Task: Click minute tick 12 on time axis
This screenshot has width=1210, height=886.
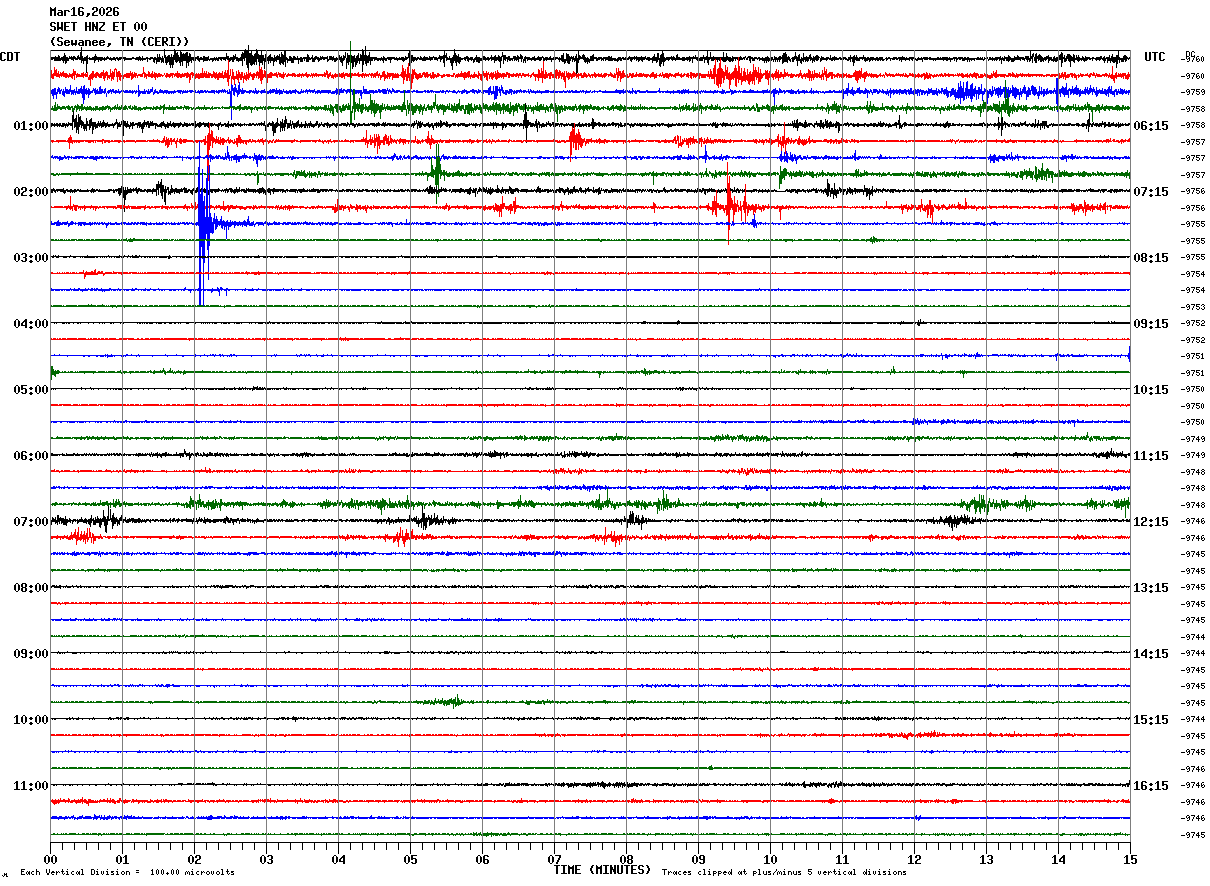Action: 914,860
